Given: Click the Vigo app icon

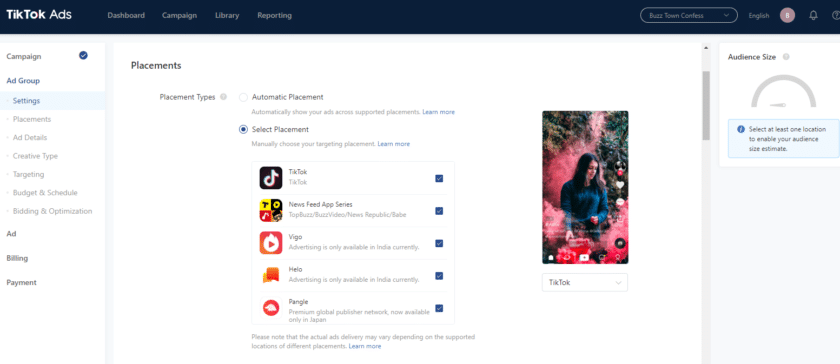Looking at the screenshot, I should (x=271, y=243).
